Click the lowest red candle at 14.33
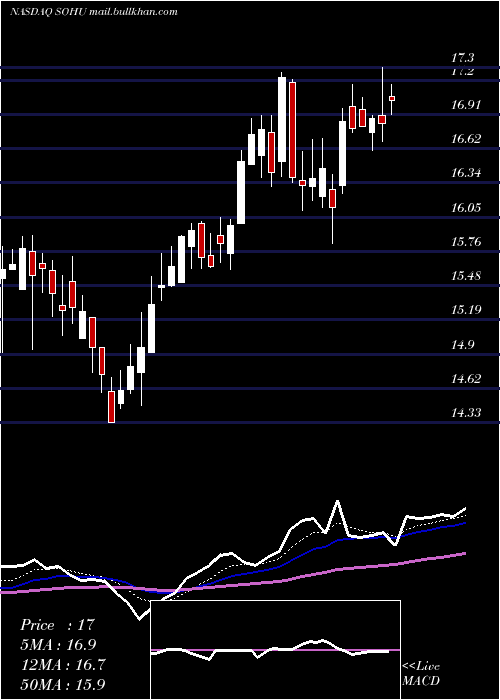The width and height of the screenshot is (500, 700). (111, 407)
